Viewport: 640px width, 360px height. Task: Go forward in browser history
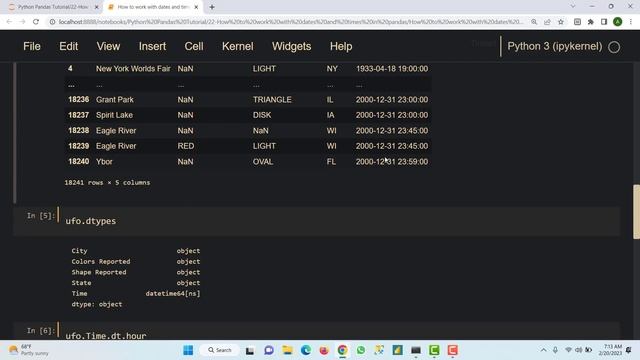point(22,22)
